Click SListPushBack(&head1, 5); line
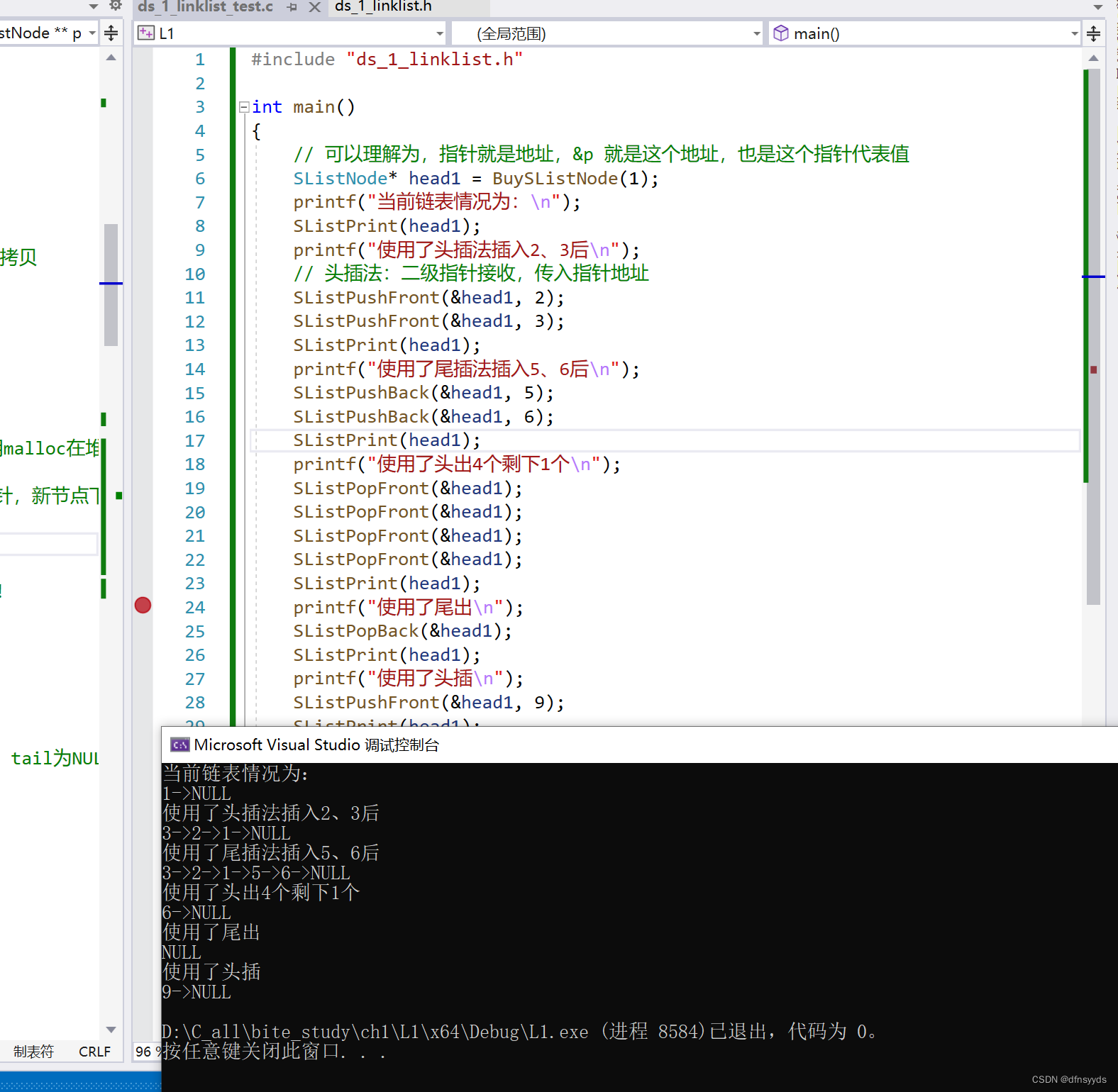Image resolution: width=1118 pixels, height=1092 pixels. pos(424,393)
